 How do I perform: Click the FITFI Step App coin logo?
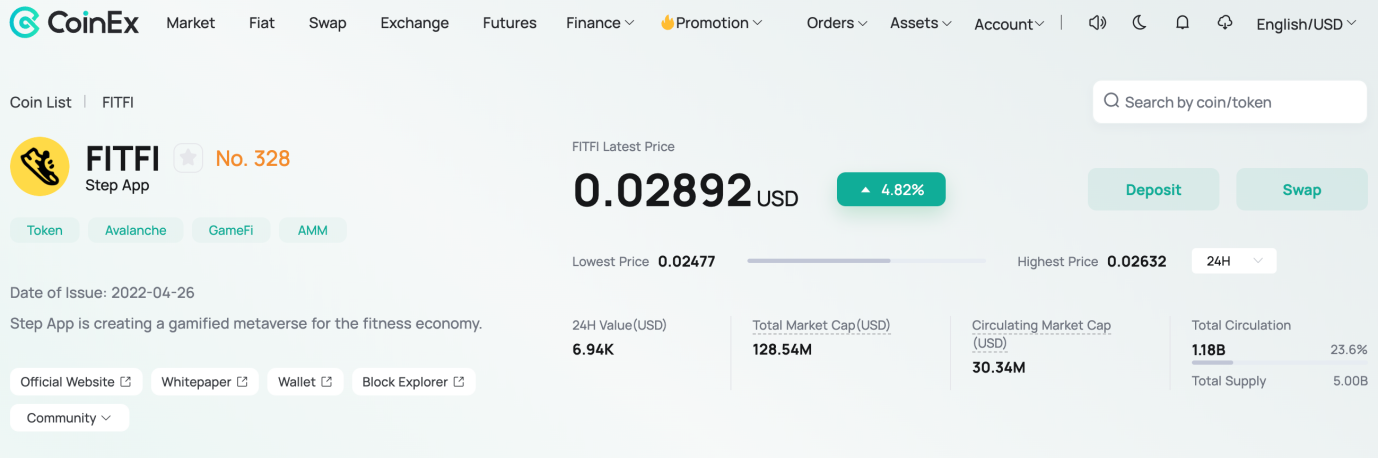tap(40, 166)
